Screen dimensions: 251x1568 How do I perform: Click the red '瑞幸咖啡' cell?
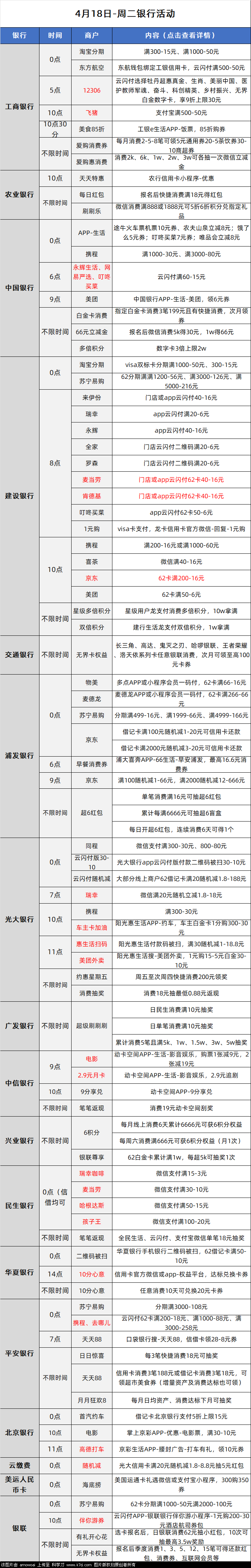pos(91,1173)
